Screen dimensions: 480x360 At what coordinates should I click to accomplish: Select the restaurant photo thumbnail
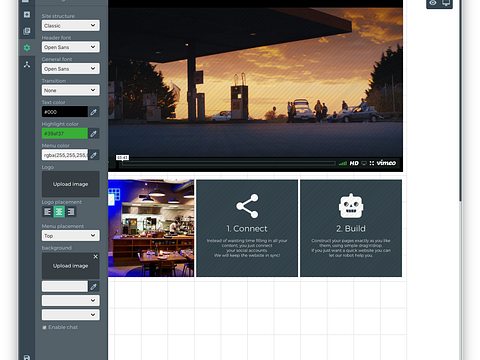click(151, 228)
